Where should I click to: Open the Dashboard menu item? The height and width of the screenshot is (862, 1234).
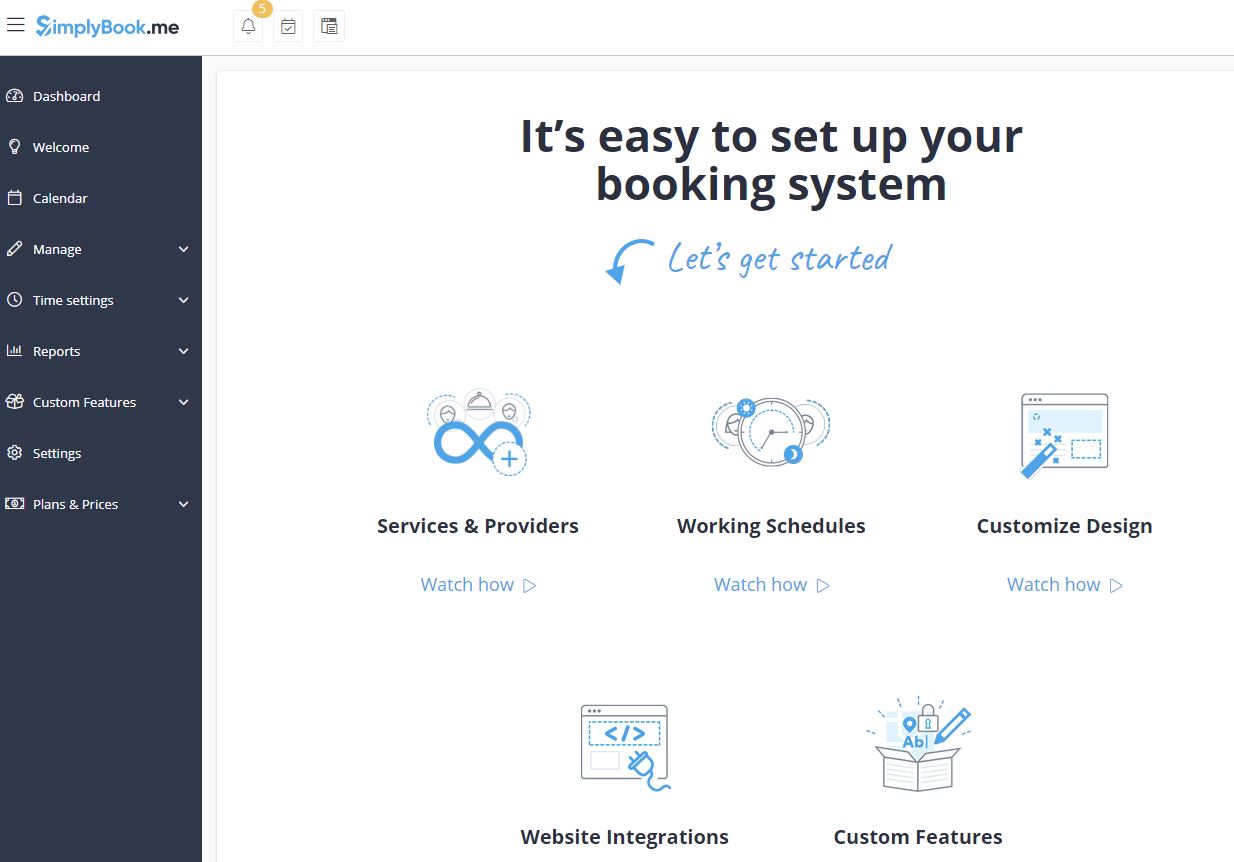[x=66, y=96]
